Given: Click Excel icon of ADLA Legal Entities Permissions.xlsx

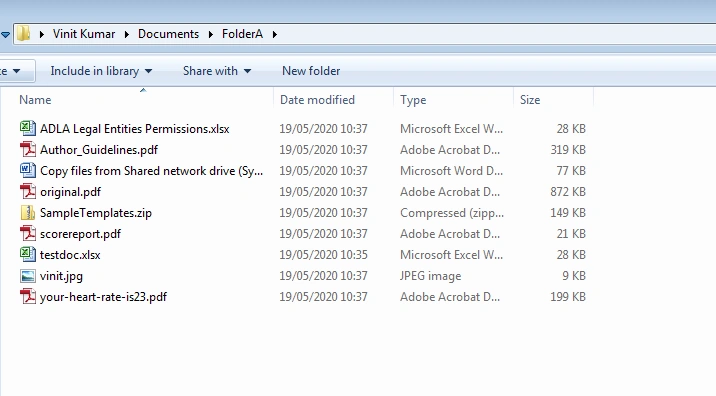Looking at the screenshot, I should pos(28,128).
